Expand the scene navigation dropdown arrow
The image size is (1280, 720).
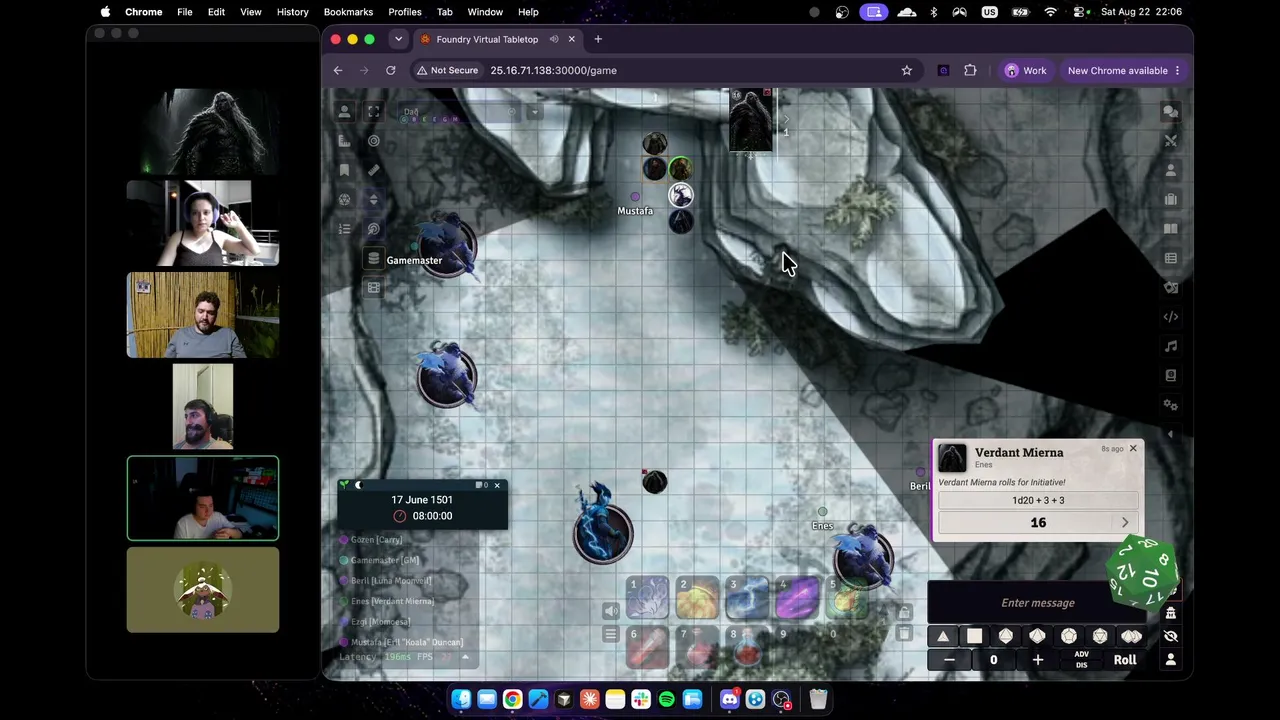[x=534, y=112]
